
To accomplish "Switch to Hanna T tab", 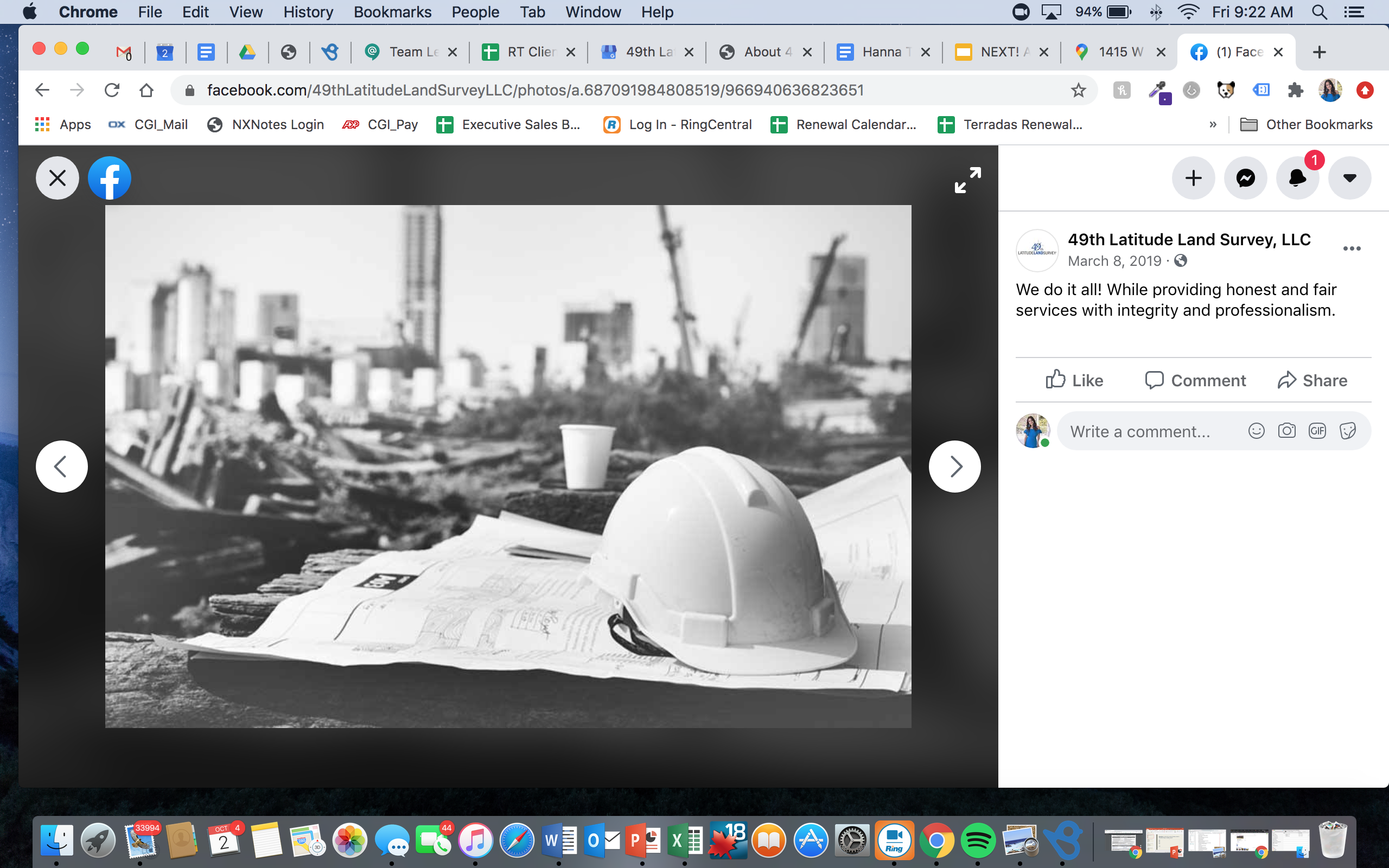I will (x=883, y=52).
